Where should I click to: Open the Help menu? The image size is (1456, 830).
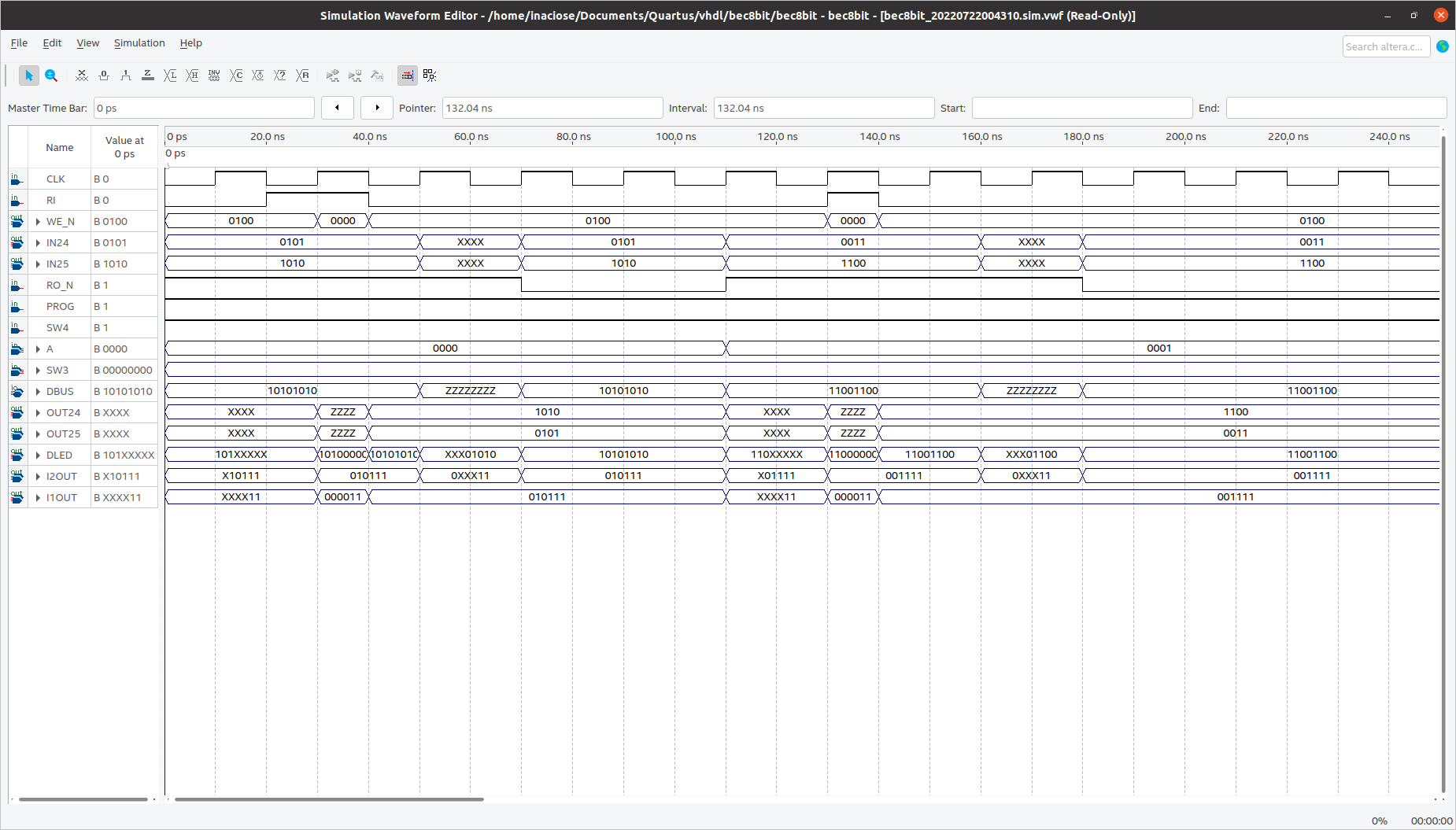pos(190,43)
